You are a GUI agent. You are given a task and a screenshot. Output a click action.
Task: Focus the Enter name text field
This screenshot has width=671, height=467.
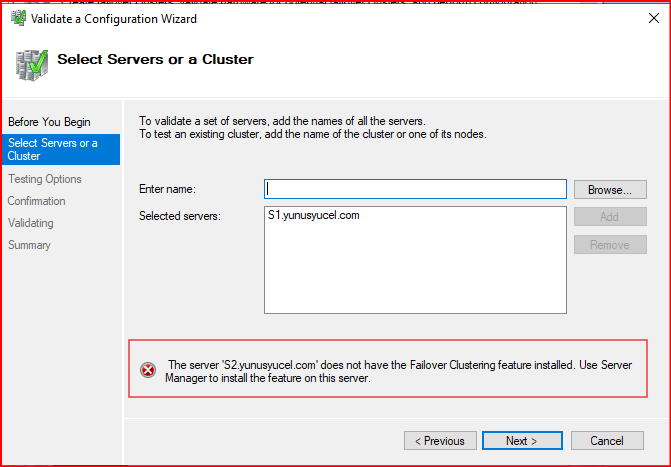click(415, 189)
